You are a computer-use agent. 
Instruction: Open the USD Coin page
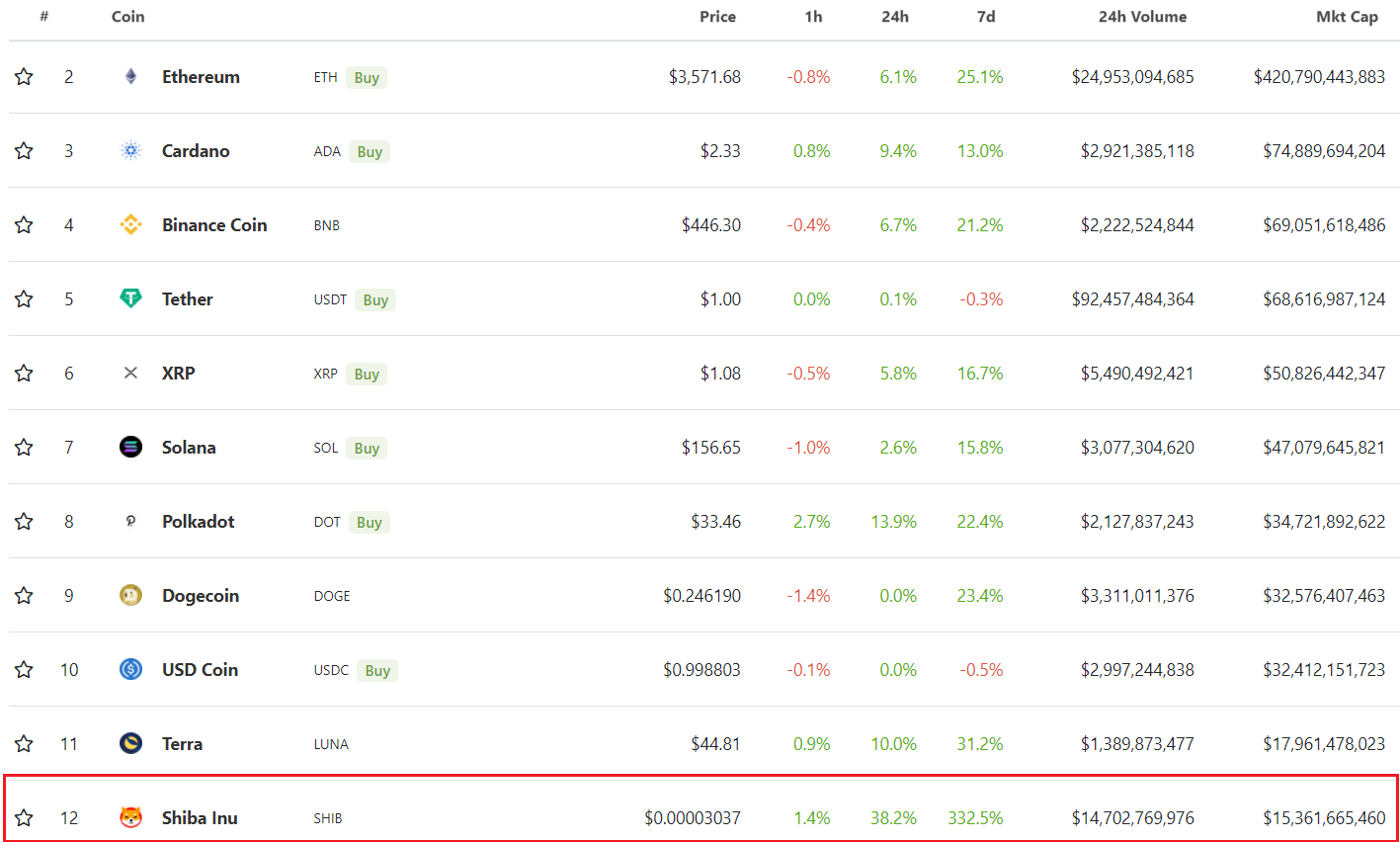tap(200, 670)
